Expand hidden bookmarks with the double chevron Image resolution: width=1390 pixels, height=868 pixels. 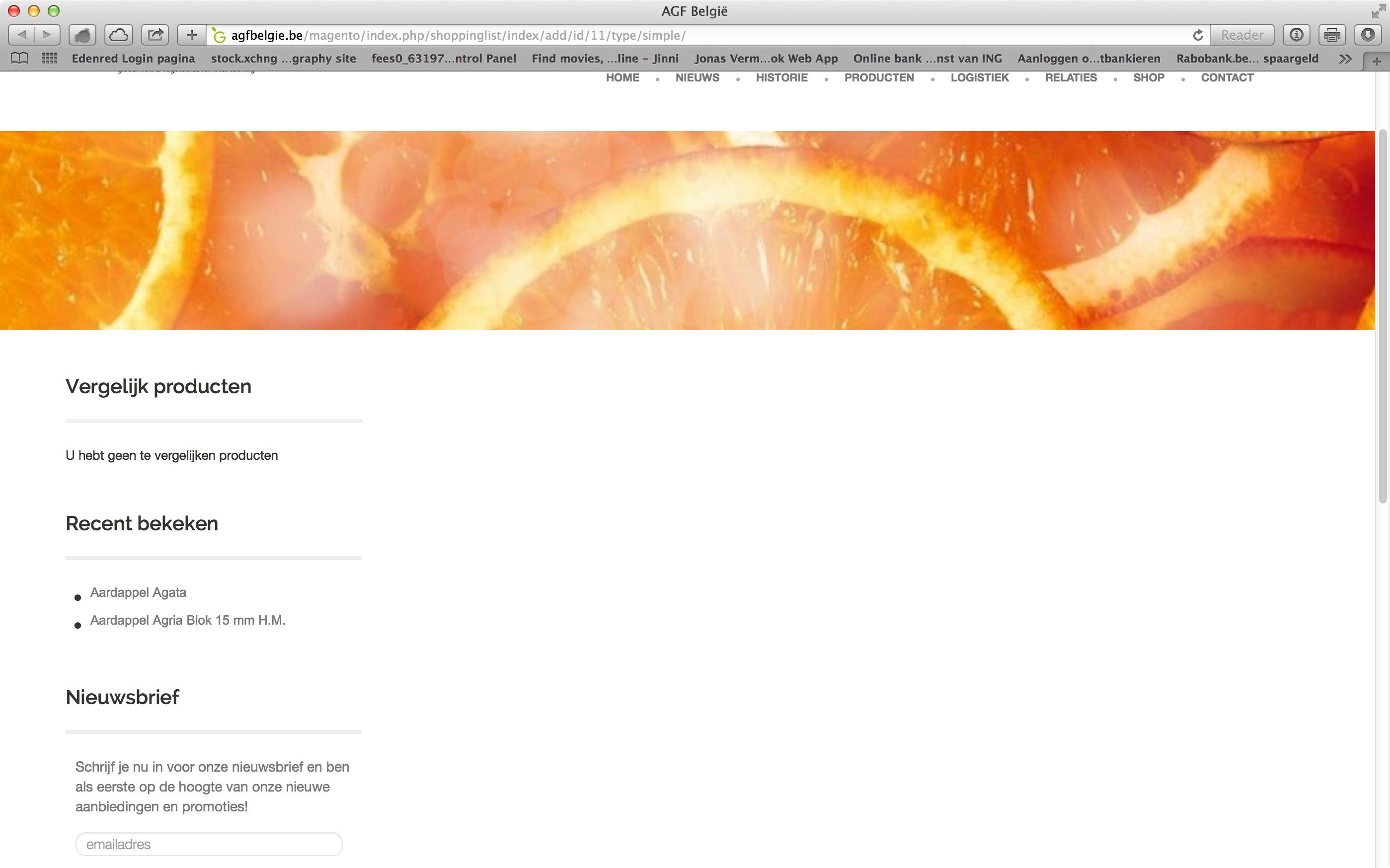coord(1345,59)
